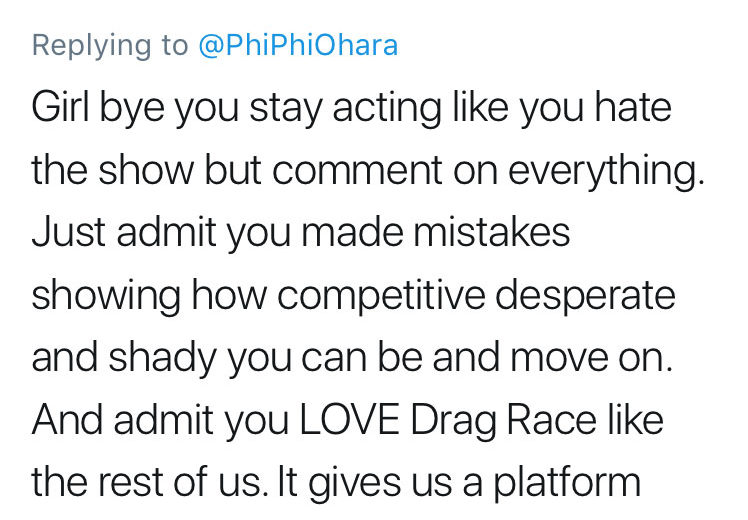Click the phrase 'Drag Race' in tweet
This screenshot has width=748, height=520.
coord(503,422)
